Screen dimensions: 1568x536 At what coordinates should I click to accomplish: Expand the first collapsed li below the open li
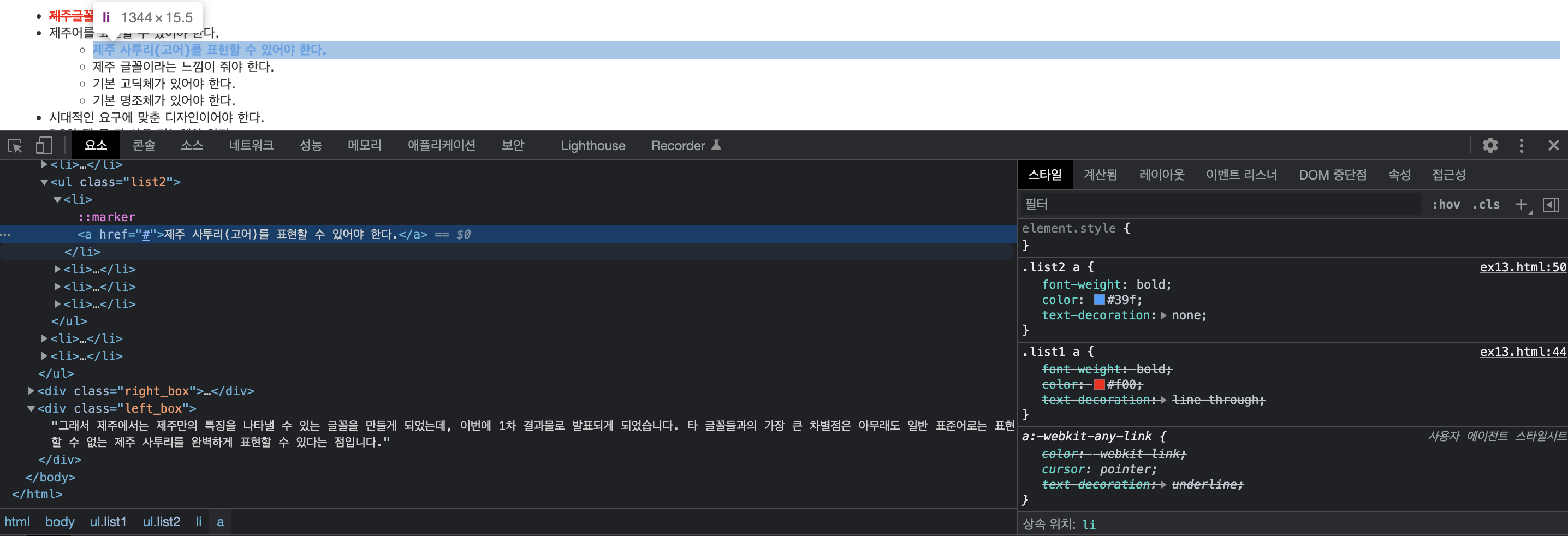(57, 269)
